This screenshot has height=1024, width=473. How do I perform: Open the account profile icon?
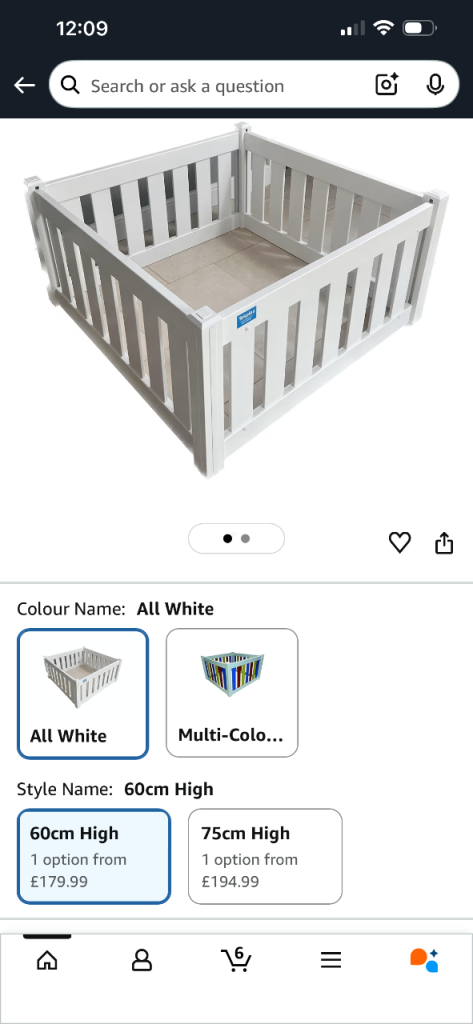142,960
